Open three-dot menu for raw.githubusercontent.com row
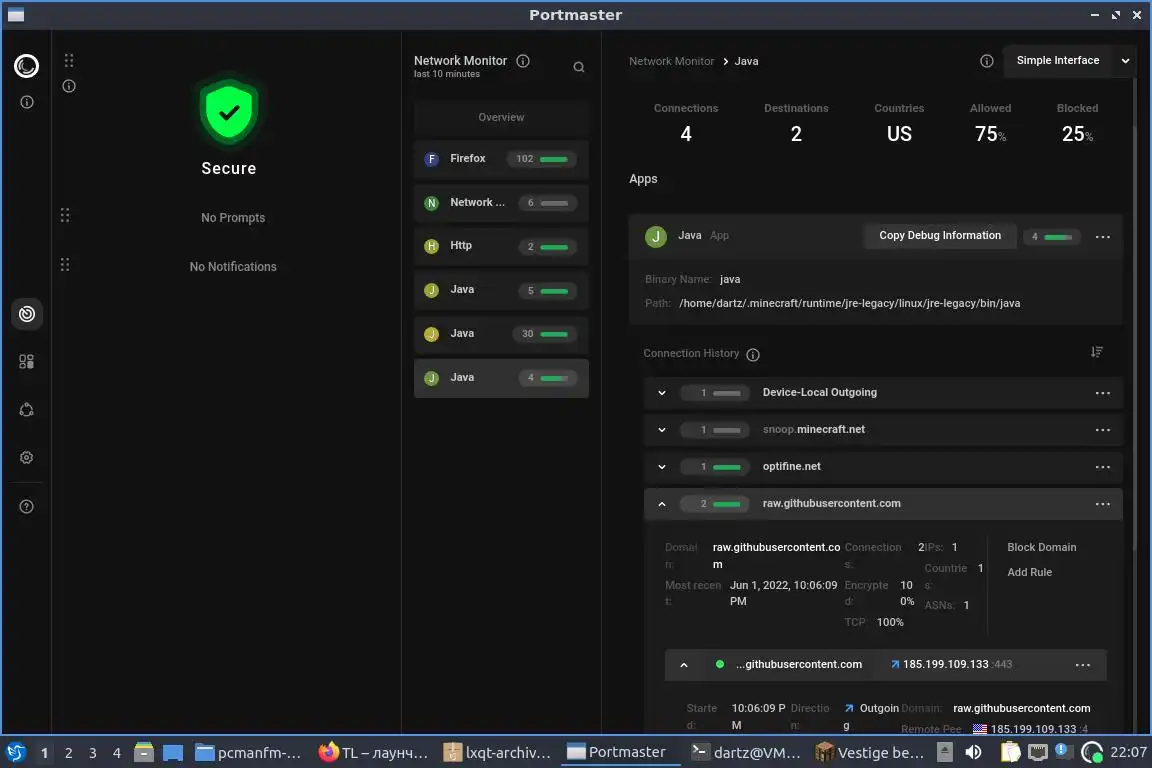This screenshot has height=768, width=1152. pyautogui.click(x=1103, y=504)
